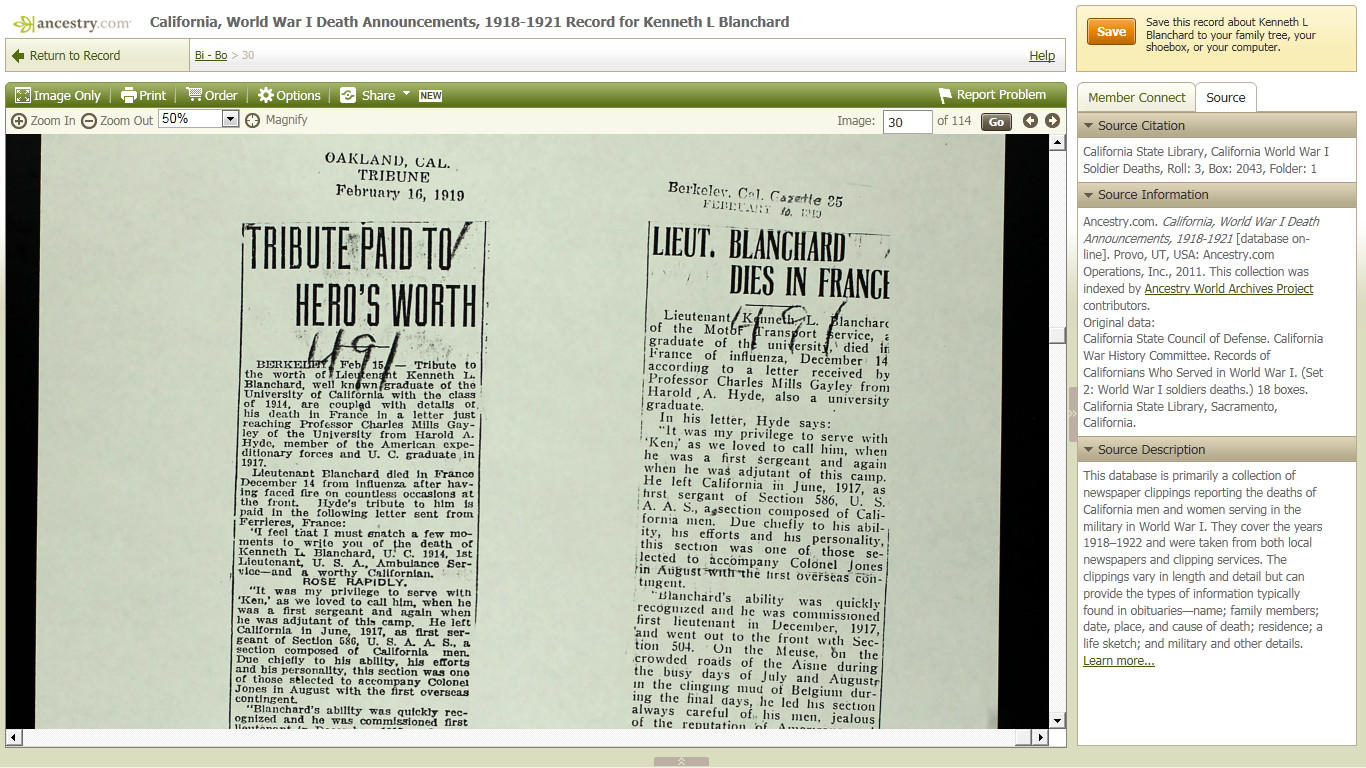Viewport: 1366px width, 768px height.
Task: Click the Ancestry.com logo
Action: click(71, 22)
